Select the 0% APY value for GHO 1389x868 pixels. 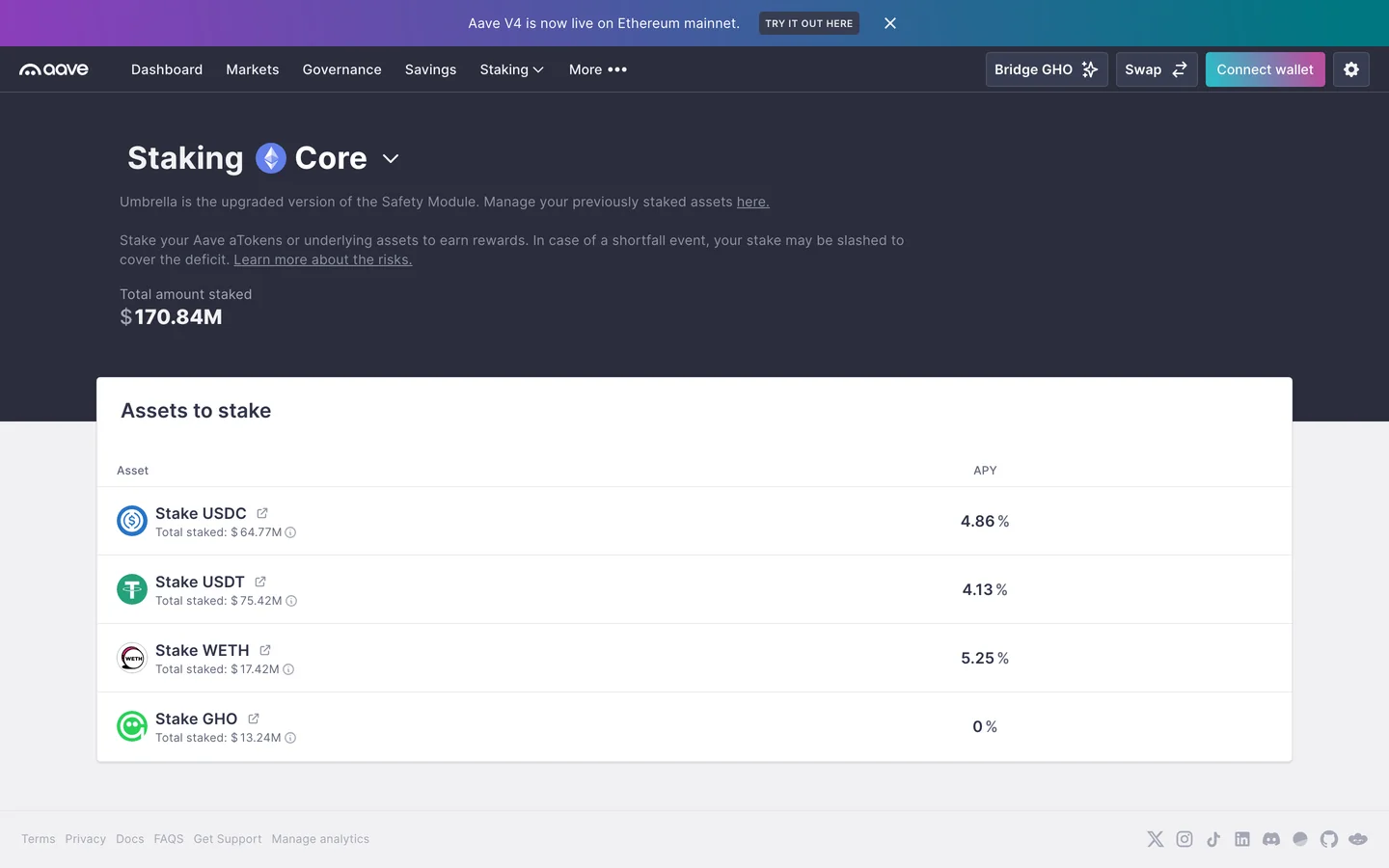(985, 726)
